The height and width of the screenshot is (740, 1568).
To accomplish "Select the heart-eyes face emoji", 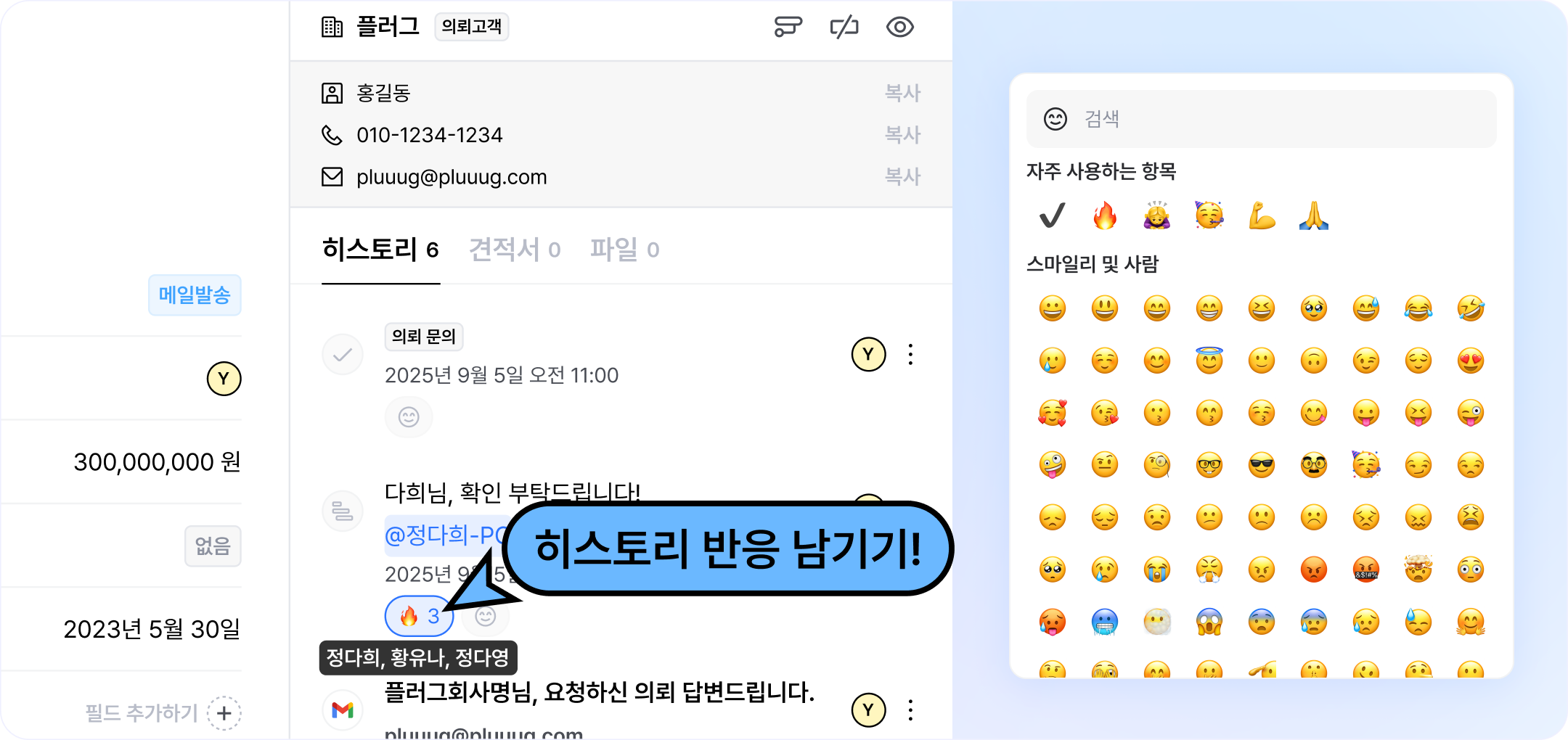I will [1471, 361].
